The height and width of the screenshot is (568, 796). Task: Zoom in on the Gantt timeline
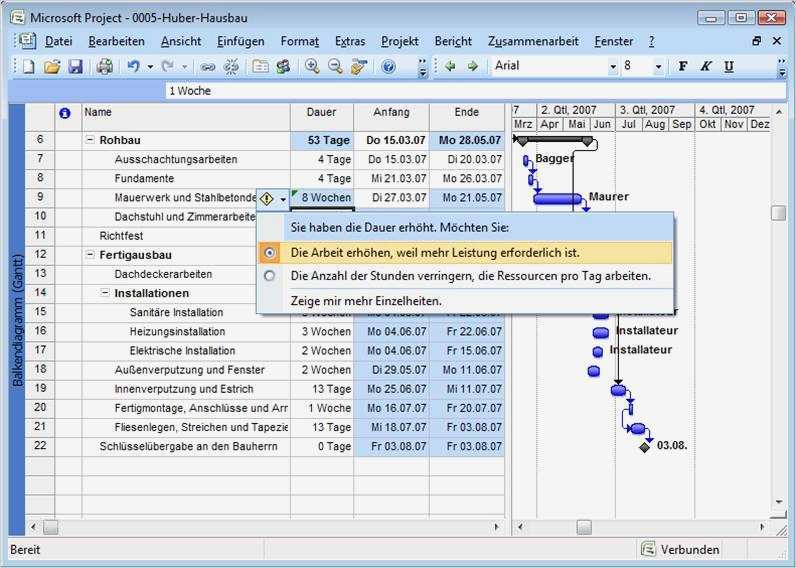click(x=312, y=66)
